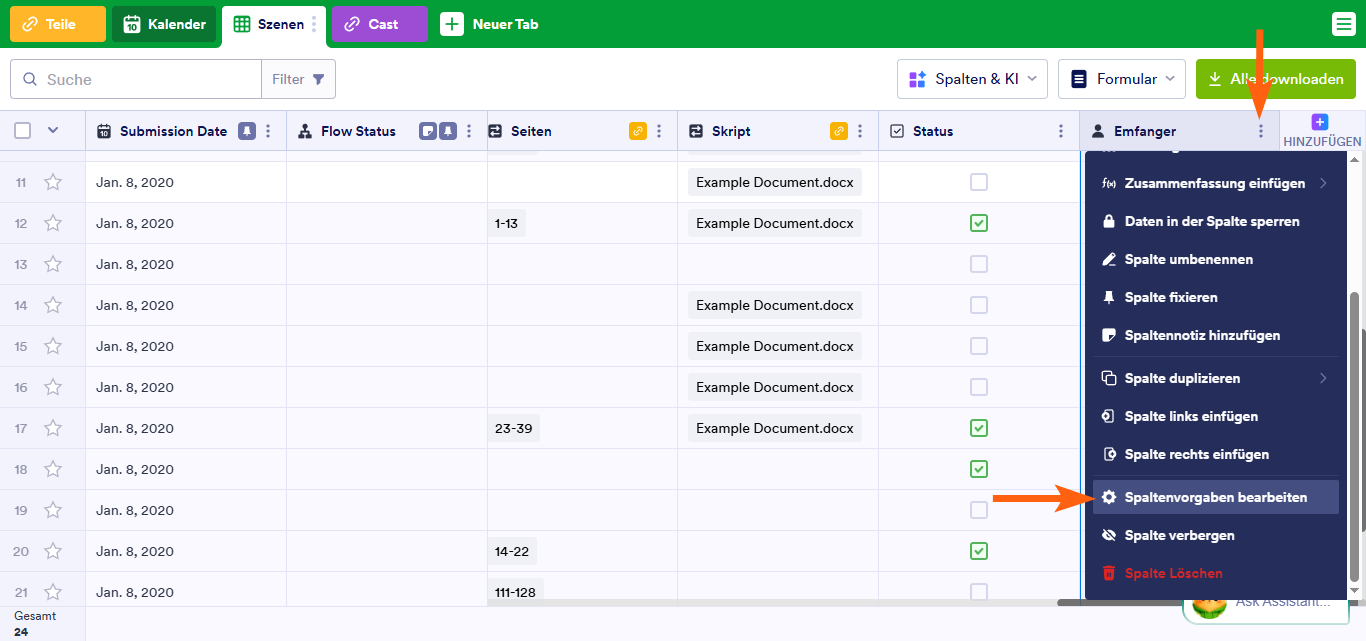
Task: Open the Spalten & KI dropdown
Action: 971,79
